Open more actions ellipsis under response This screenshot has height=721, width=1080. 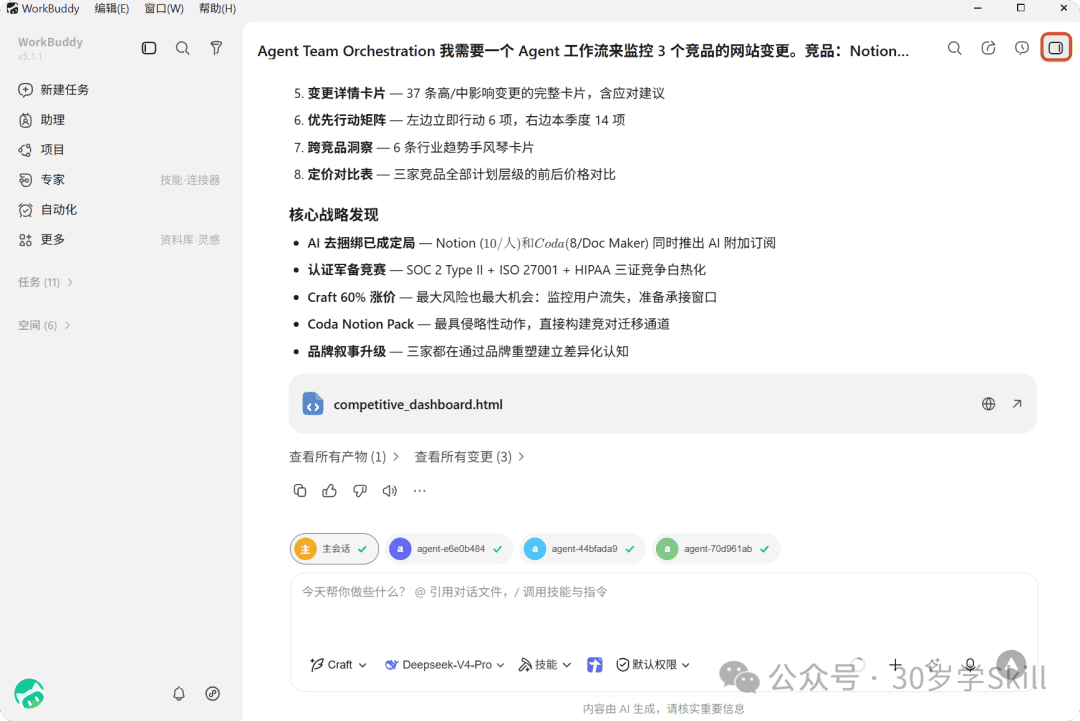[x=419, y=491]
